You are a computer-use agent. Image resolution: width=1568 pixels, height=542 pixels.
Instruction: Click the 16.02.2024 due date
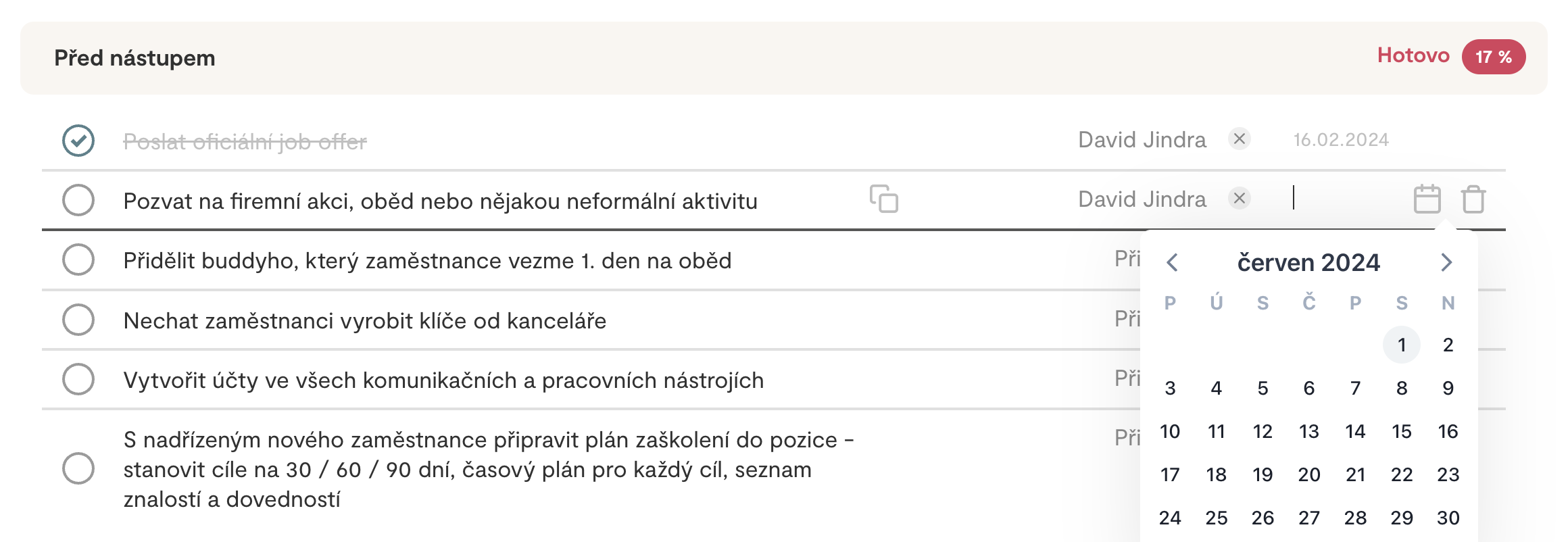tap(1341, 140)
